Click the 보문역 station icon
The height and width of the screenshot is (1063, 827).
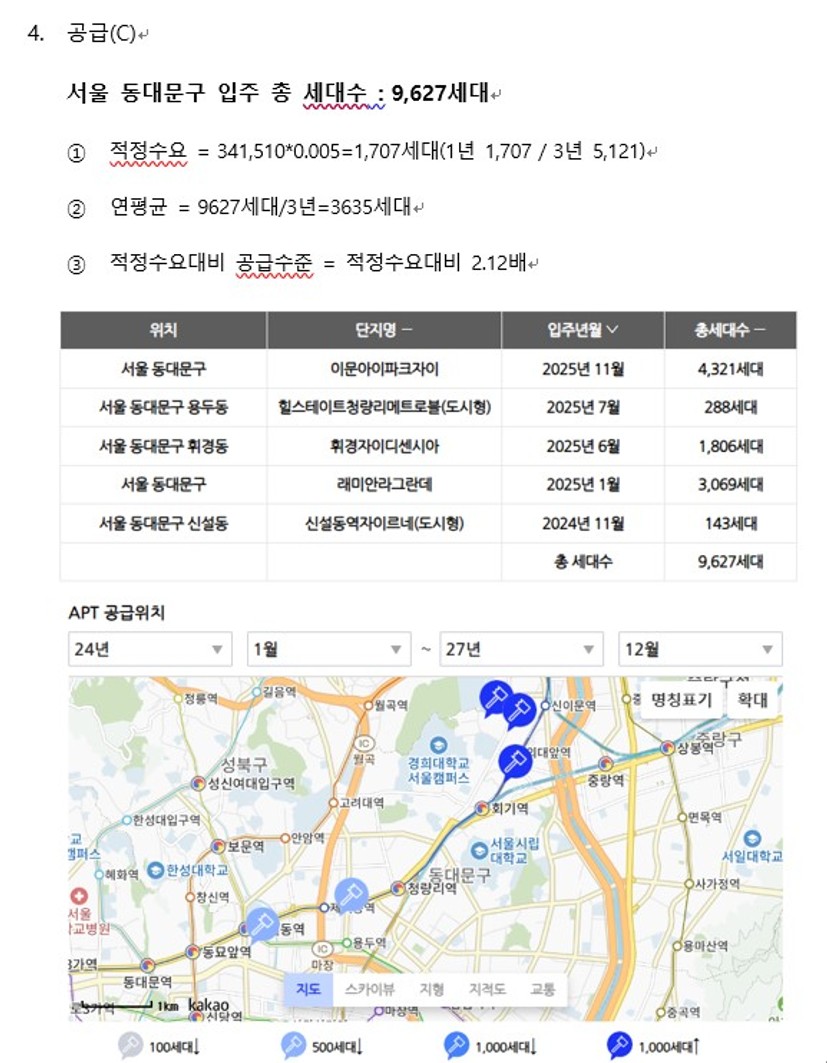tap(218, 846)
